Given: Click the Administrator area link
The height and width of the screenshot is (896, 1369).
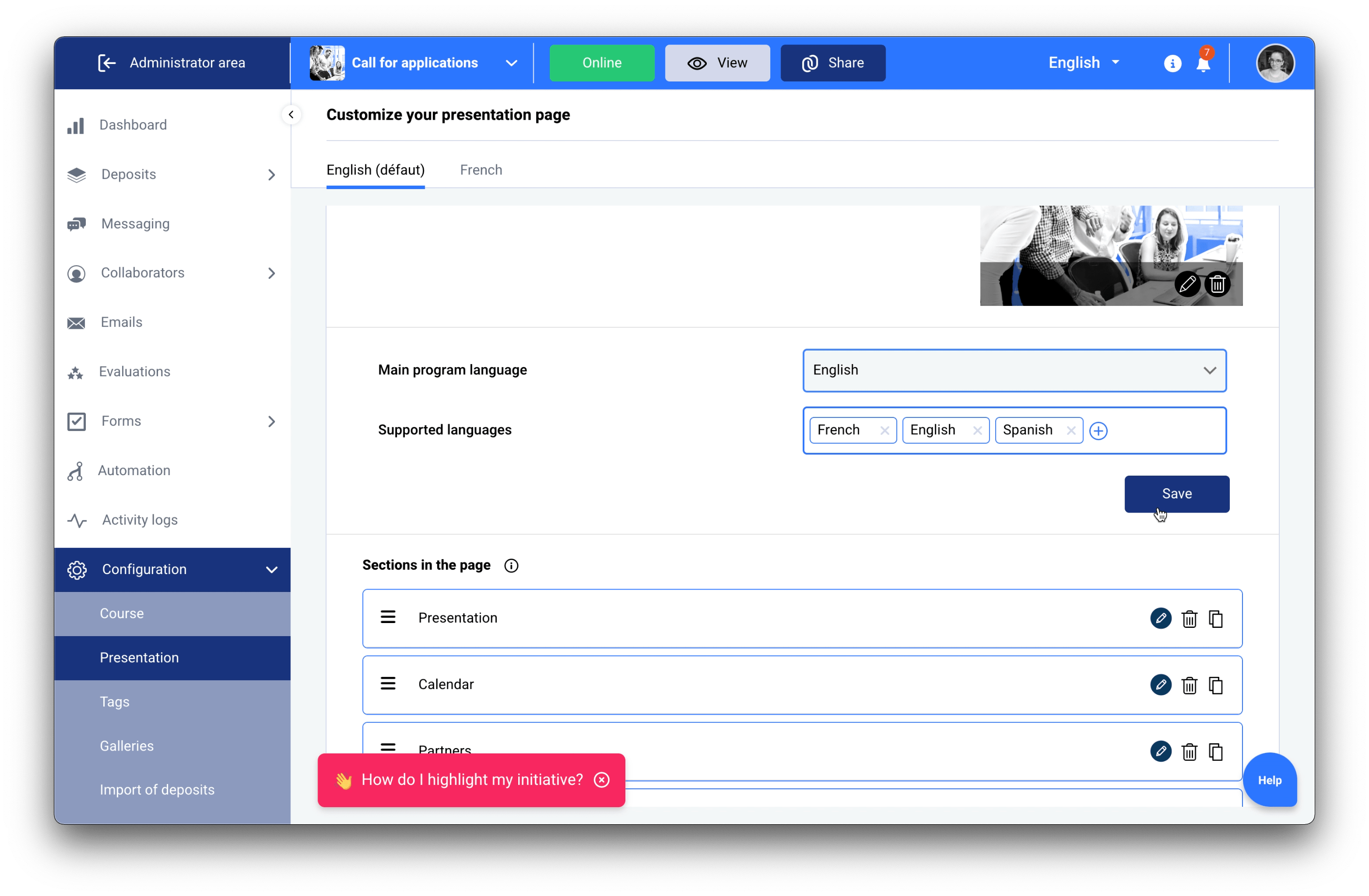Looking at the screenshot, I should coord(187,63).
